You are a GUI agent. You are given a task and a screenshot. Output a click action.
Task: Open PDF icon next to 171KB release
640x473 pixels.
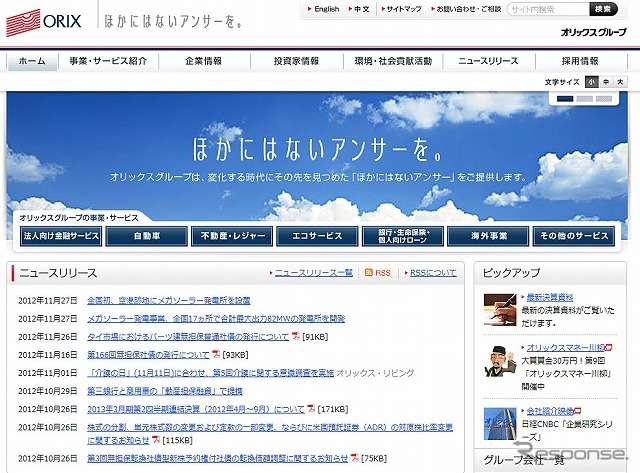coord(311,408)
